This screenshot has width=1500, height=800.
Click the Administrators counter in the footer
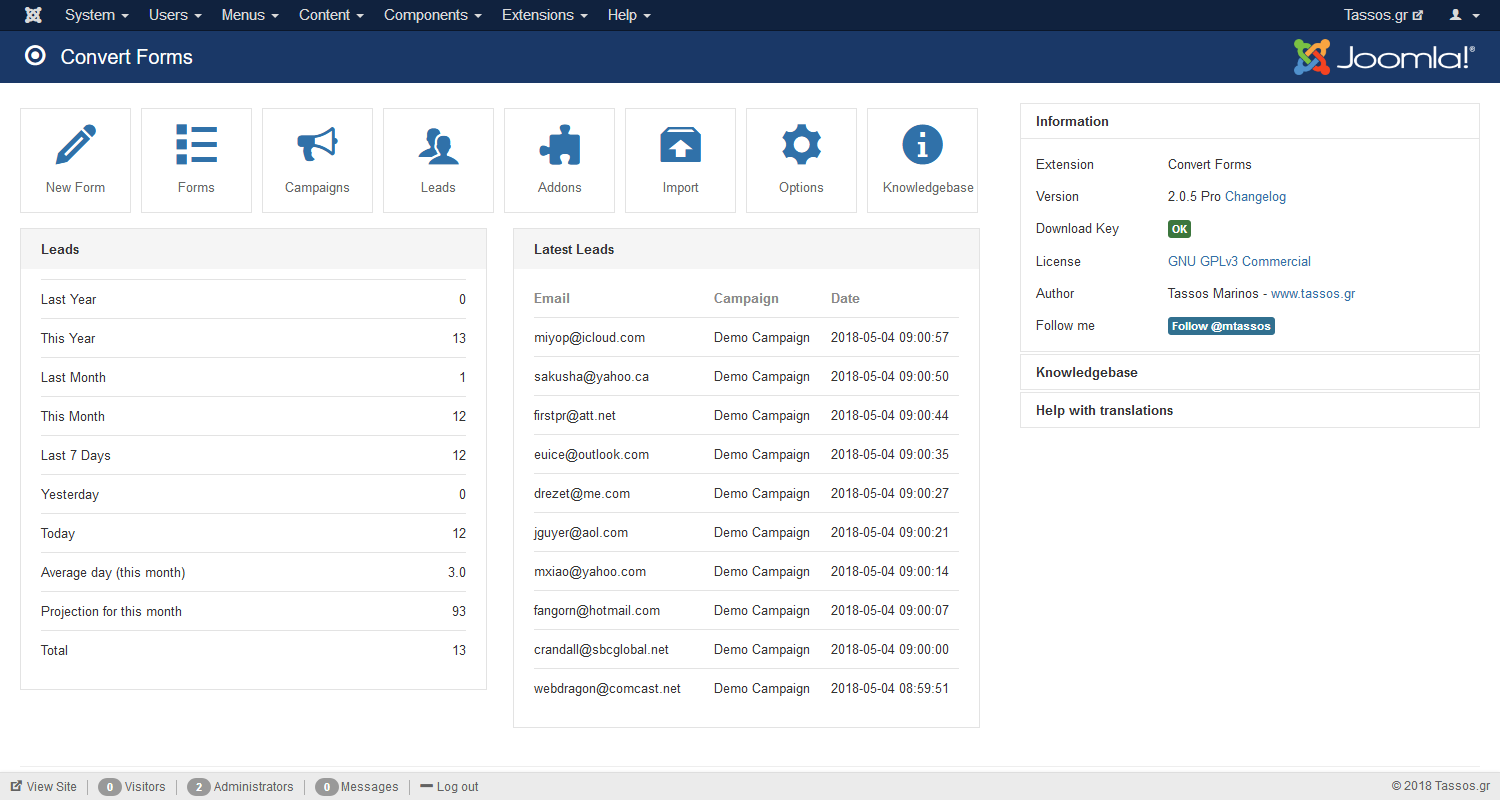240,787
